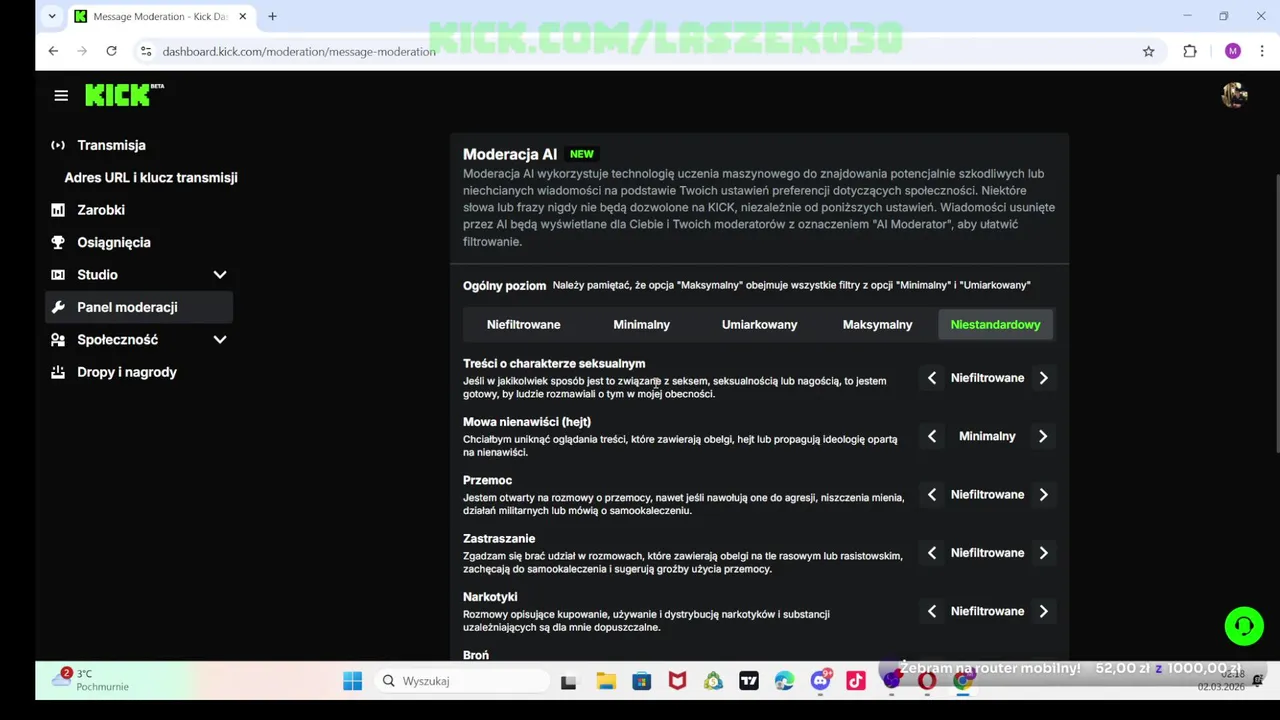Open the user avatar menu
Viewport: 1280px width, 720px height.
coord(1234,95)
